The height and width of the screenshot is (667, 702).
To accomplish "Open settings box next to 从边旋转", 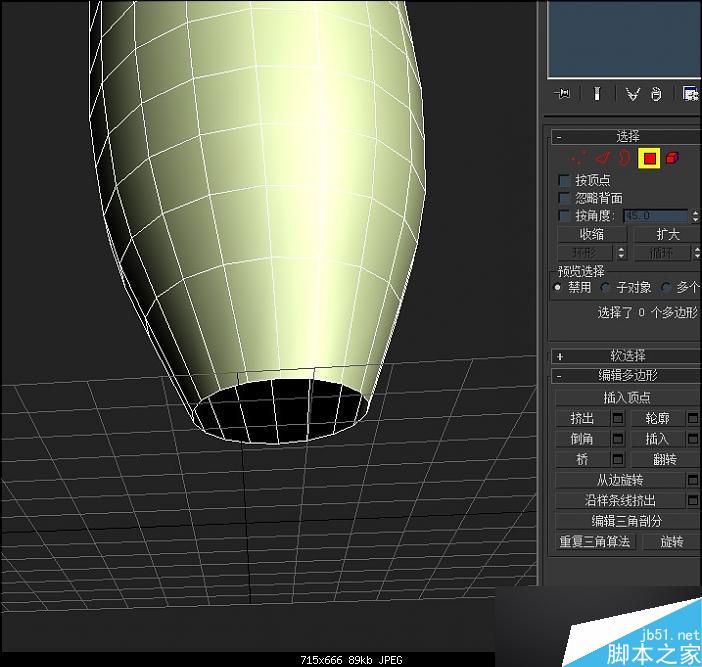I will click(693, 480).
